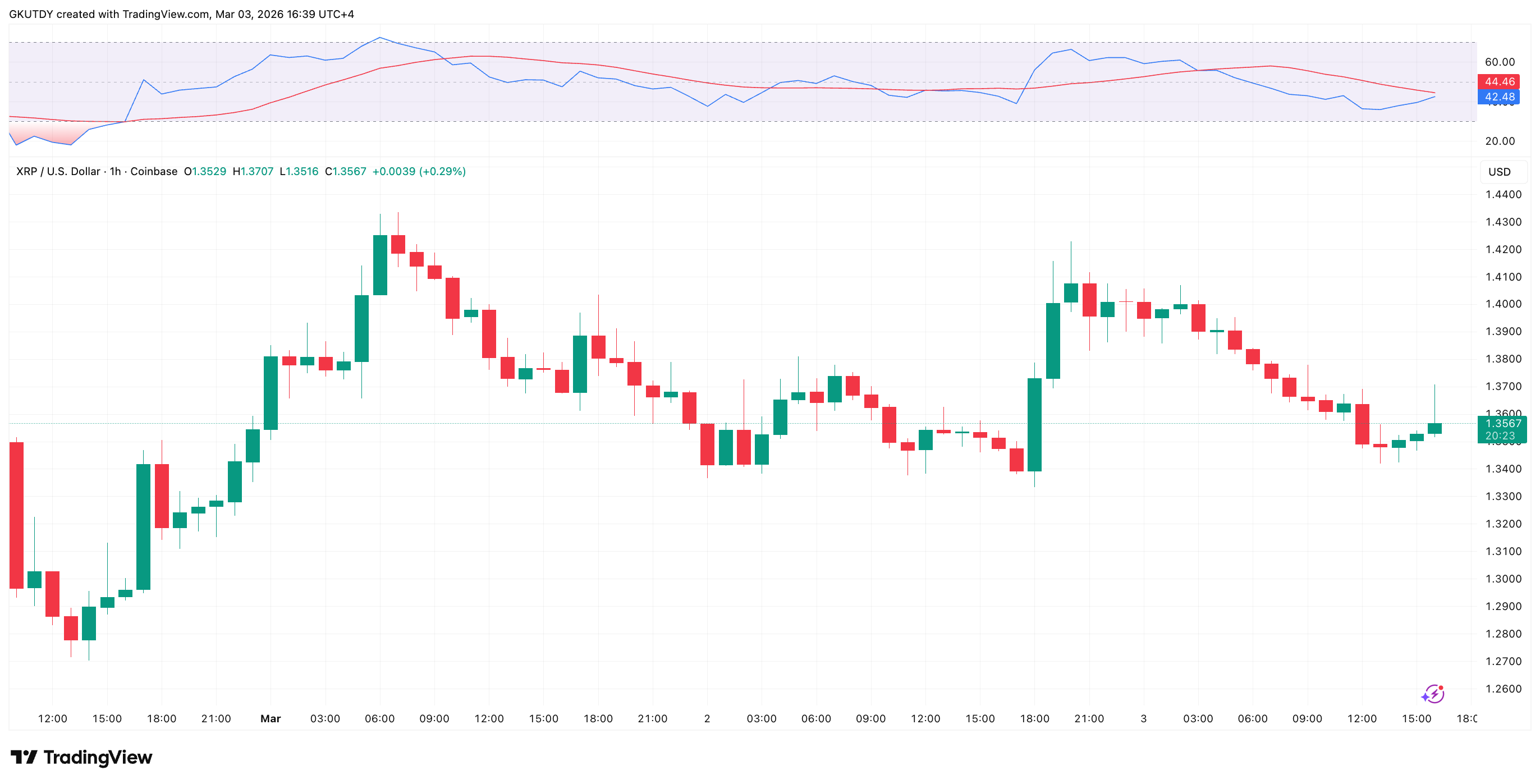This screenshot has width=1540, height=784.
Task: Click the 1.2600 price axis label
Action: coord(1503,689)
